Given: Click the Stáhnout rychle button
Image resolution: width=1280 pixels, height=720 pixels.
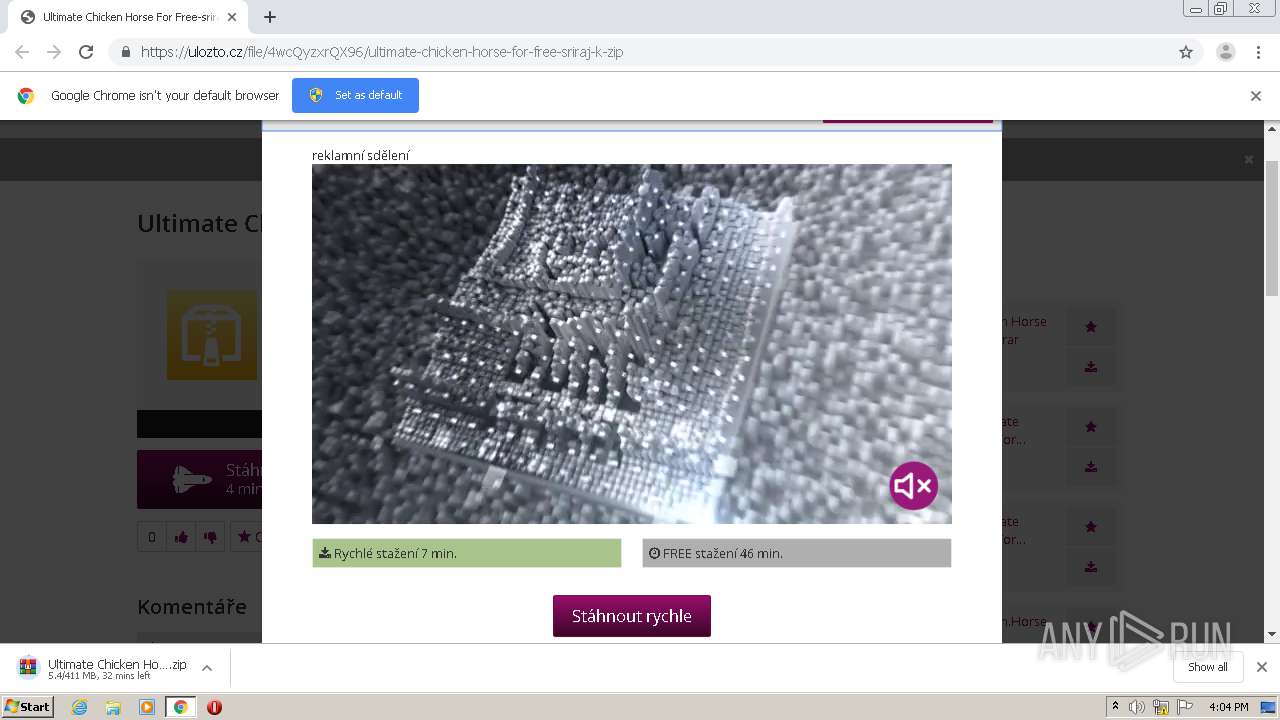Looking at the screenshot, I should pos(631,616).
